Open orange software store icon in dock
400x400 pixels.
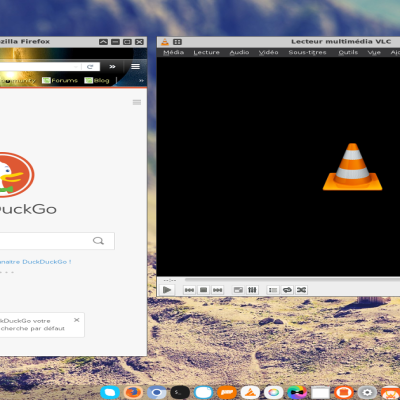pyautogui.click(x=344, y=392)
